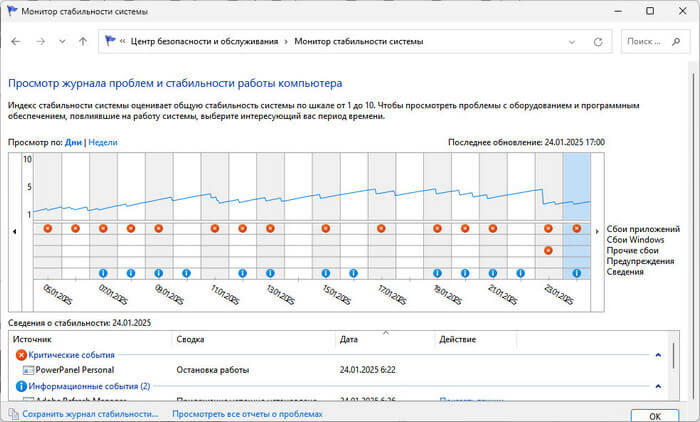Switch chart view to Дни
This screenshot has width=700, height=422.
coord(73,143)
